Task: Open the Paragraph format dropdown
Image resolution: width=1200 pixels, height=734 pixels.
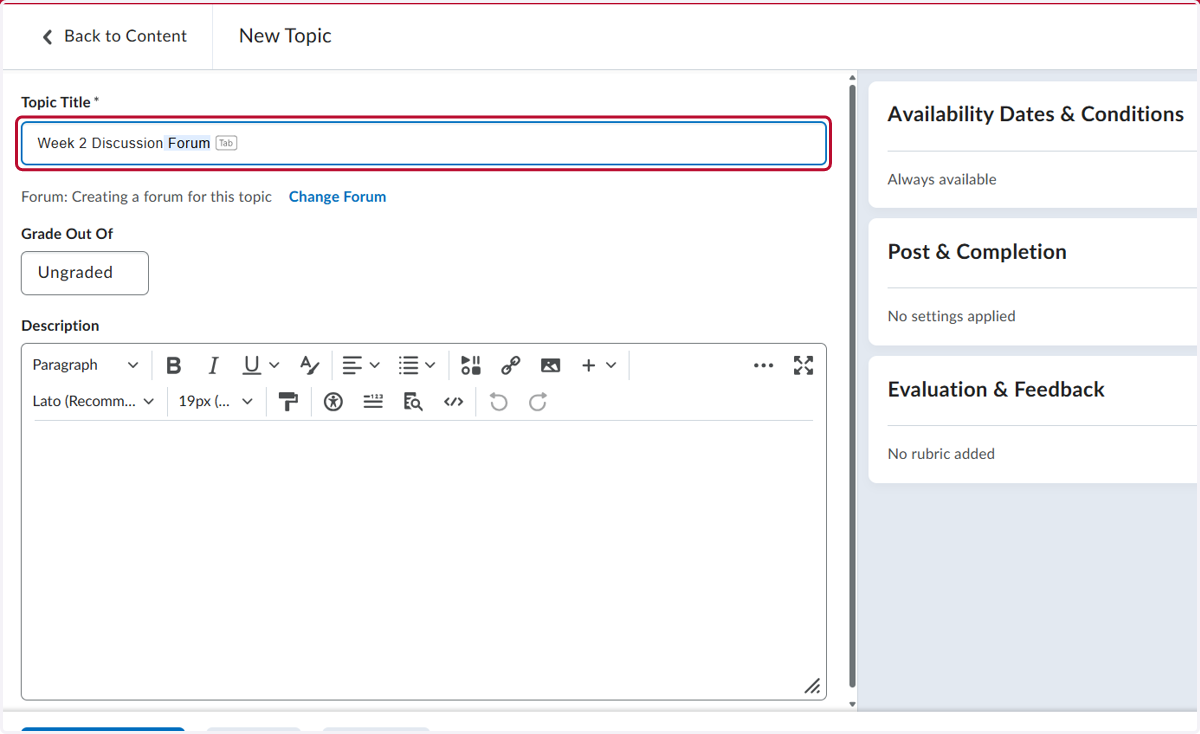Action: (x=86, y=365)
